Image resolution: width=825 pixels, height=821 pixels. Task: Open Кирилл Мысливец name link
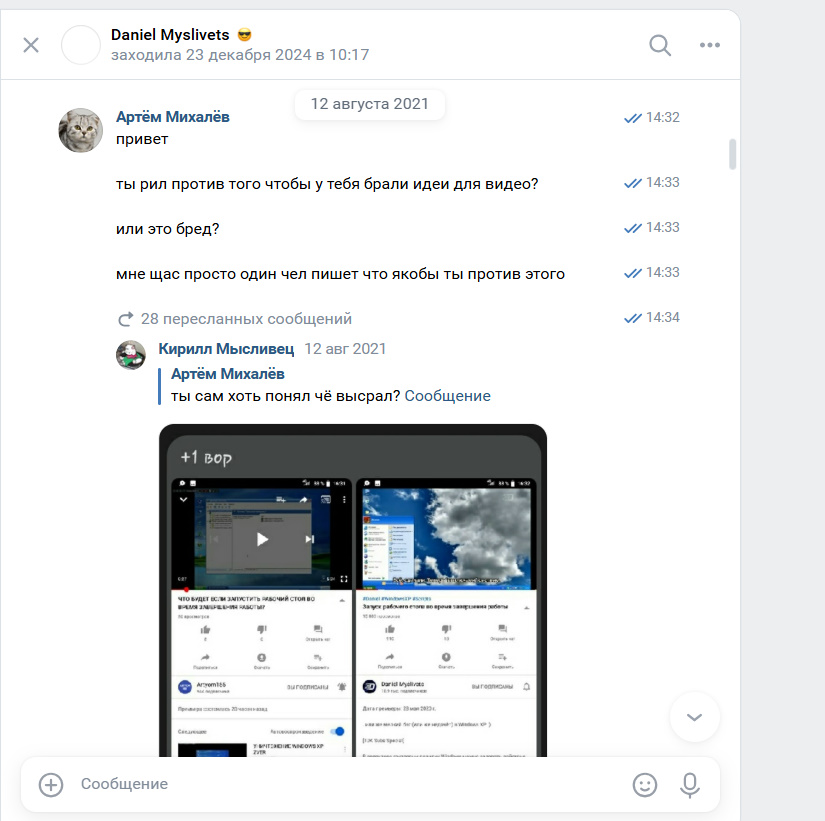[x=226, y=349]
